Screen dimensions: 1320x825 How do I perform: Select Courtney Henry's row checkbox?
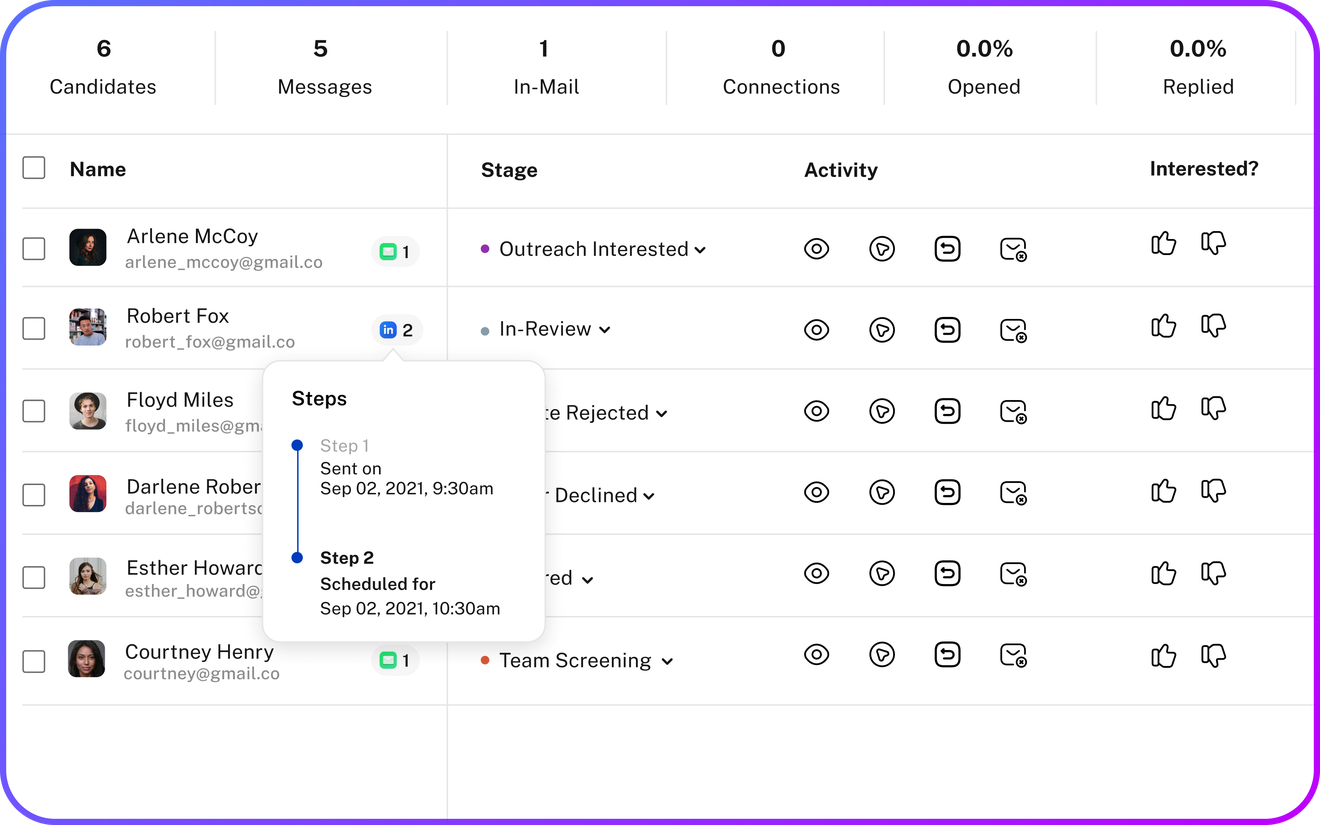[x=34, y=661]
